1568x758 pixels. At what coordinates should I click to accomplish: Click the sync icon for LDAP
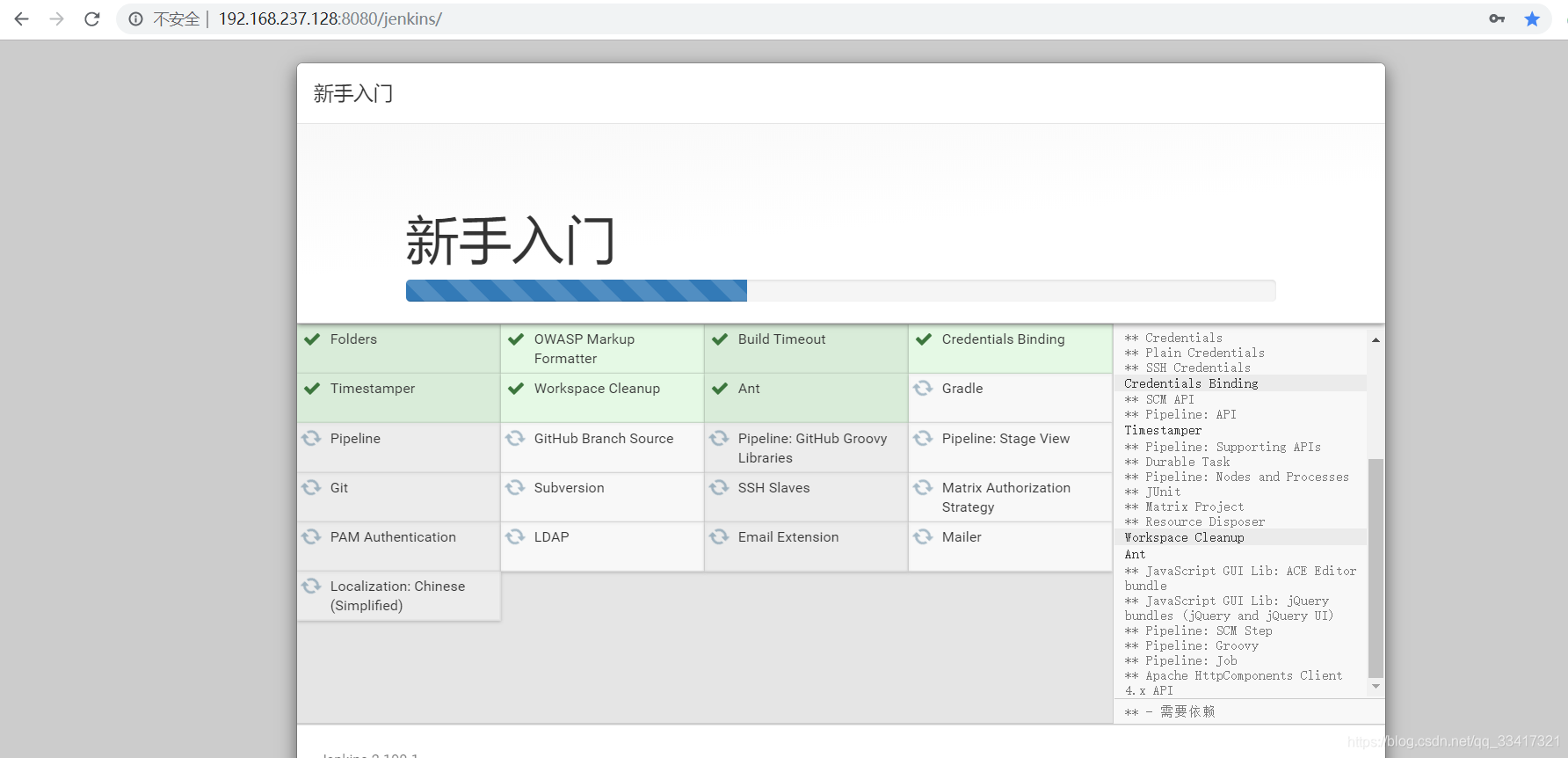pyautogui.click(x=515, y=536)
